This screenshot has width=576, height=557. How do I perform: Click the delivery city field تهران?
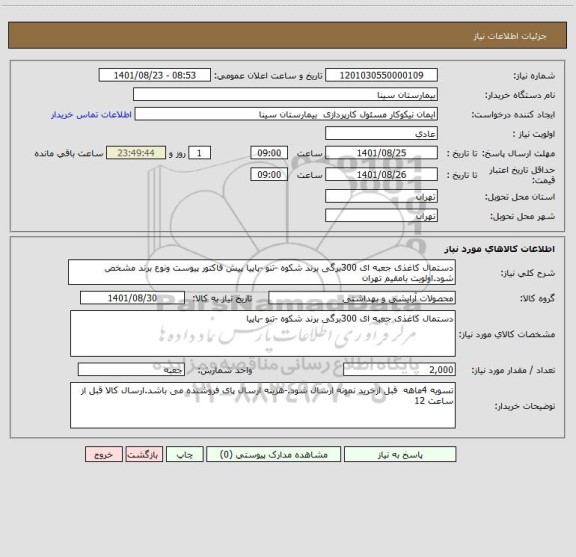(381, 215)
